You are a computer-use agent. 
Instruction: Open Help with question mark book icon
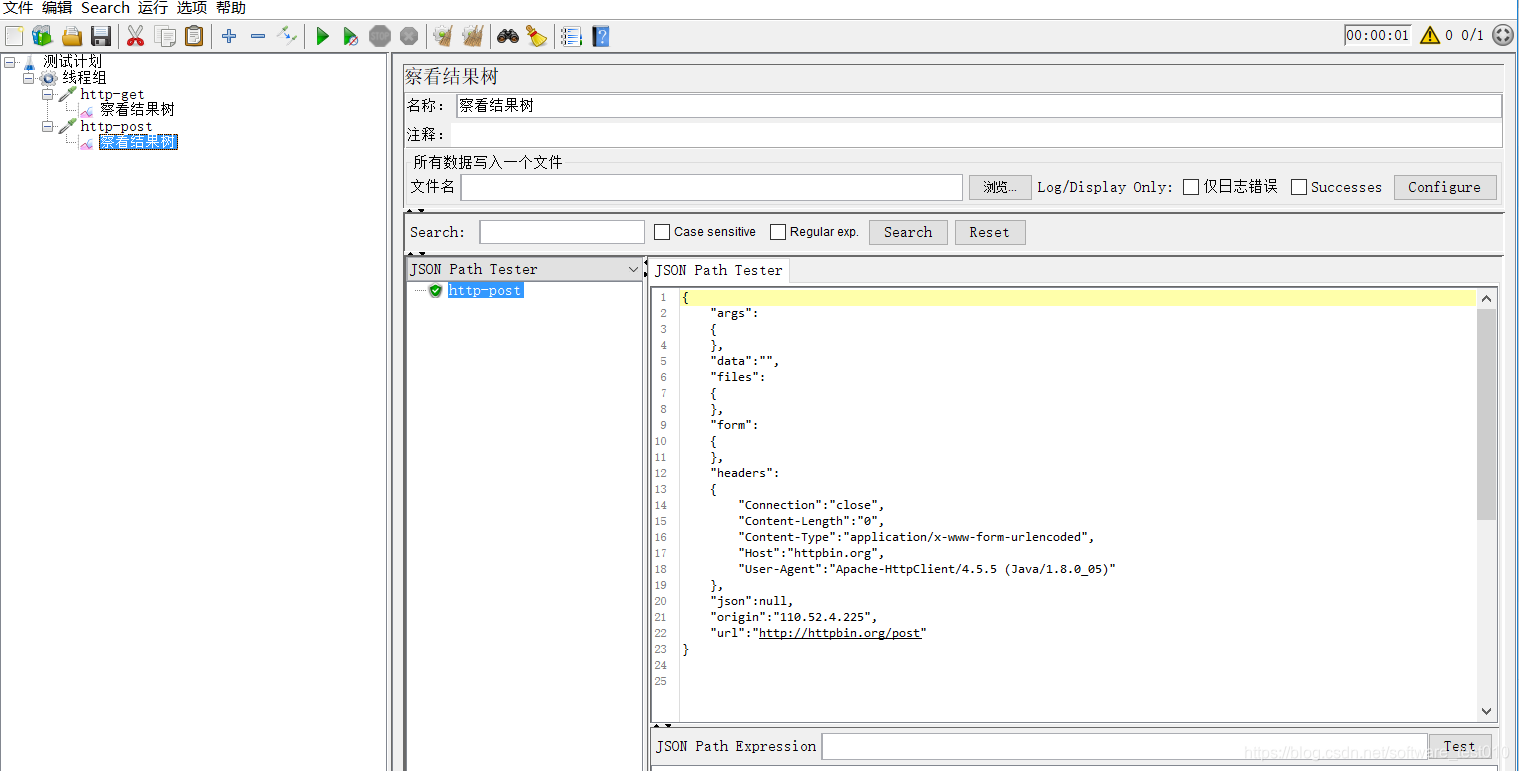point(600,37)
